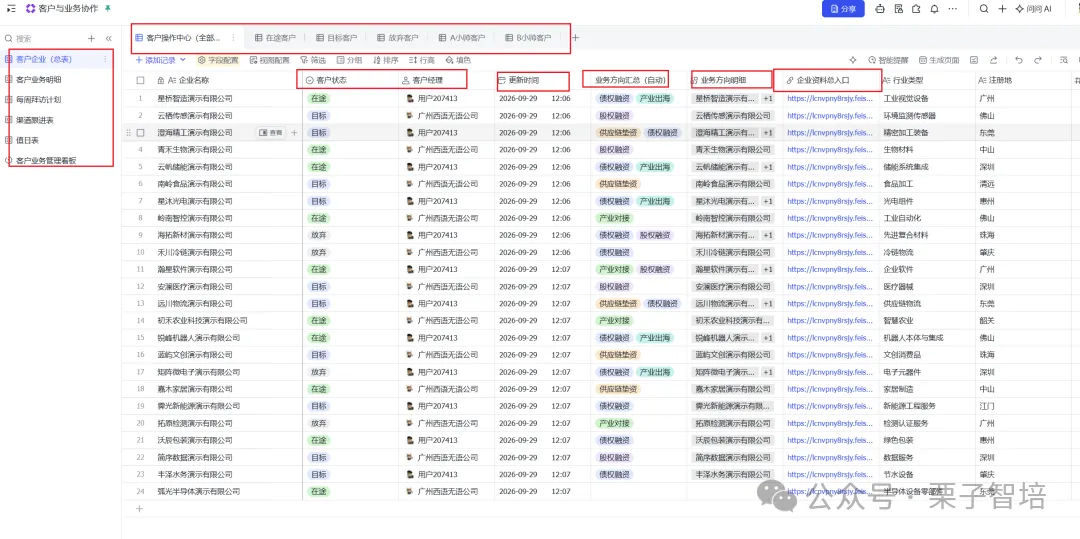
Task: Open the 排序 sort tool
Action: [386, 60]
